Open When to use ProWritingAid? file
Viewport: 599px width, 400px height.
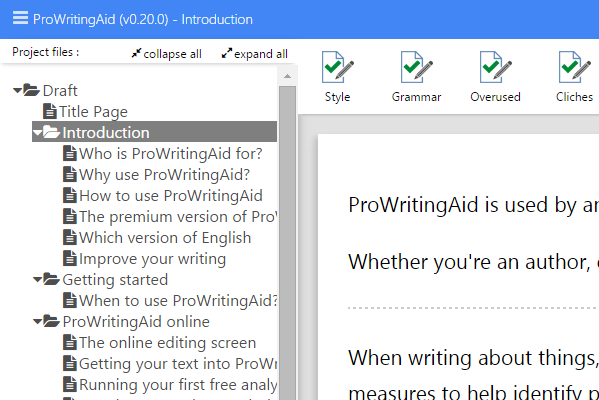[x=178, y=301]
